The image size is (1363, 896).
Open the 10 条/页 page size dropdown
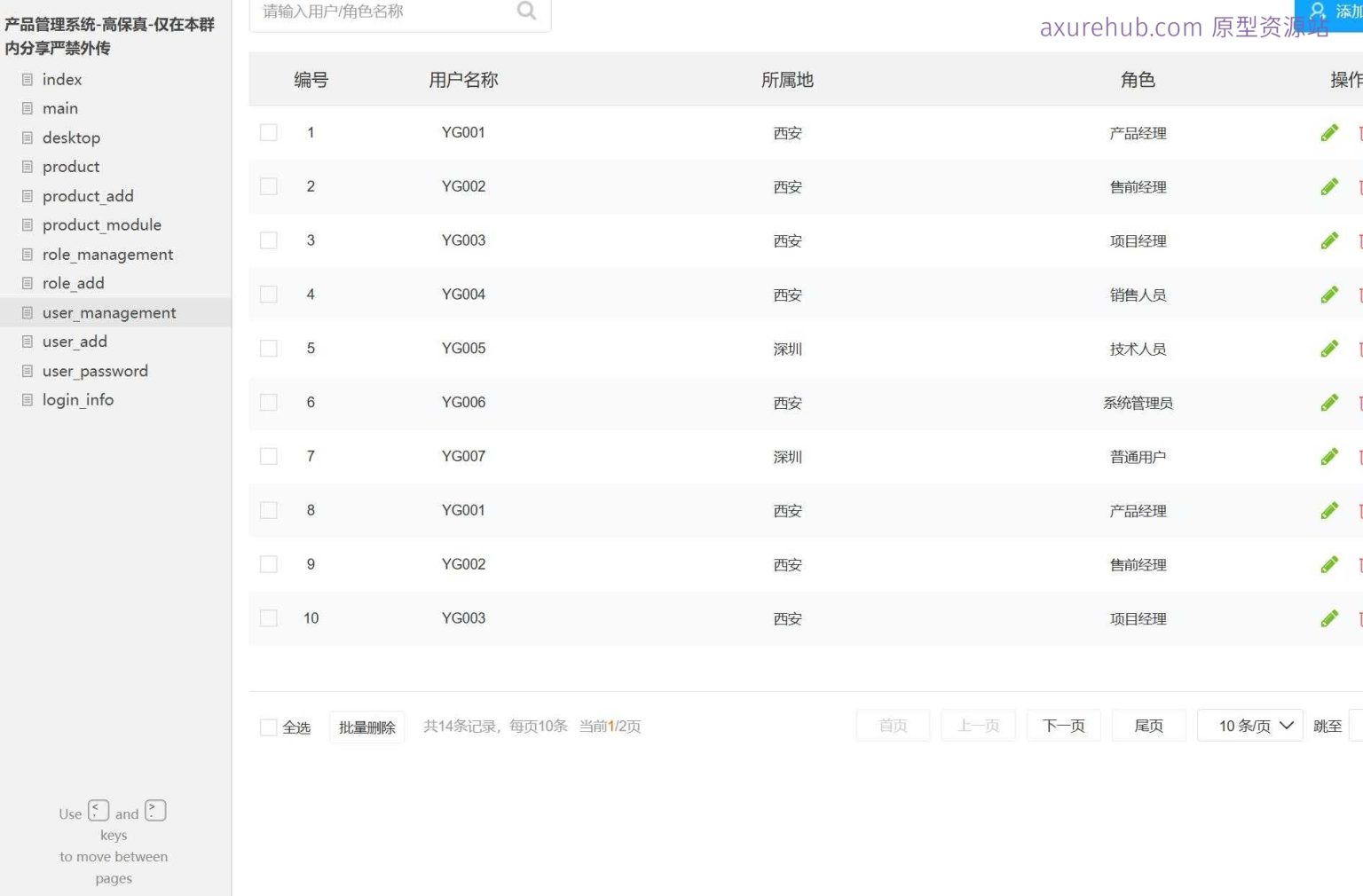[1249, 726]
